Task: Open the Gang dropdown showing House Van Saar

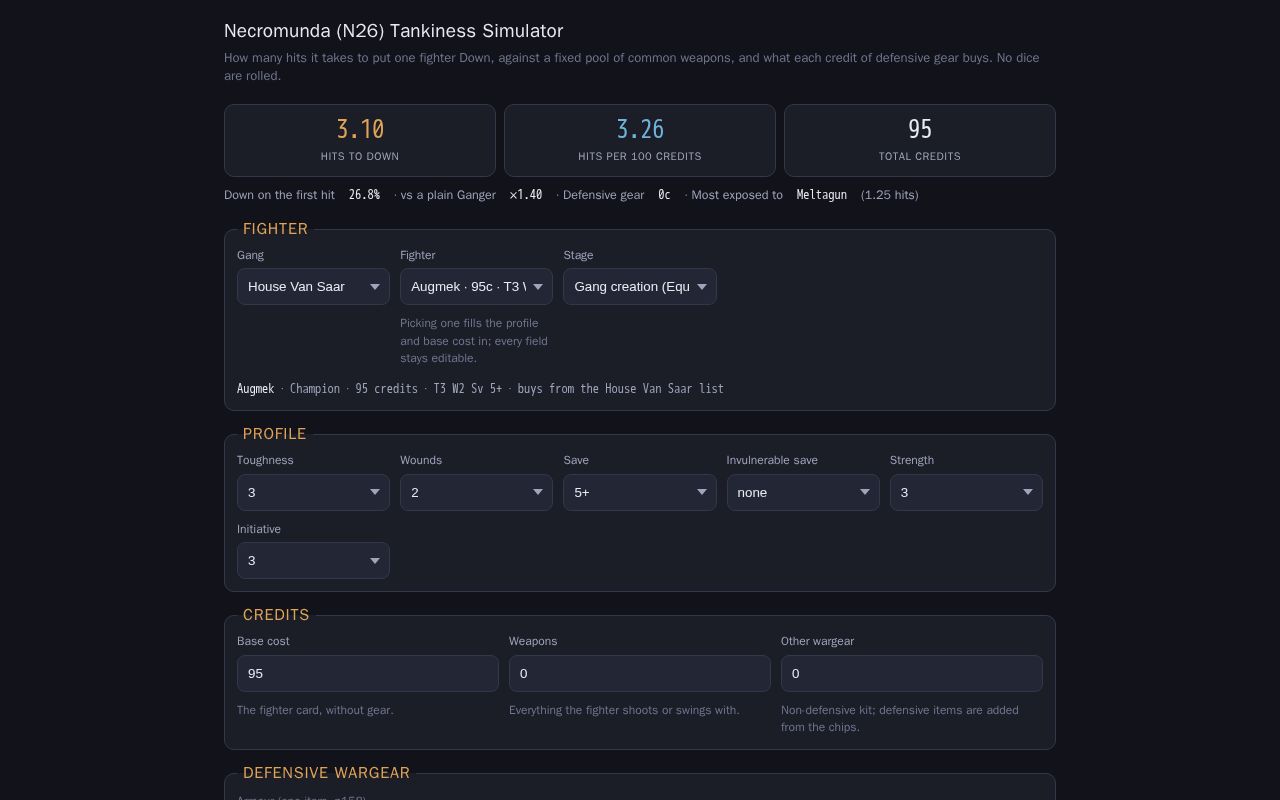Action: click(x=313, y=286)
